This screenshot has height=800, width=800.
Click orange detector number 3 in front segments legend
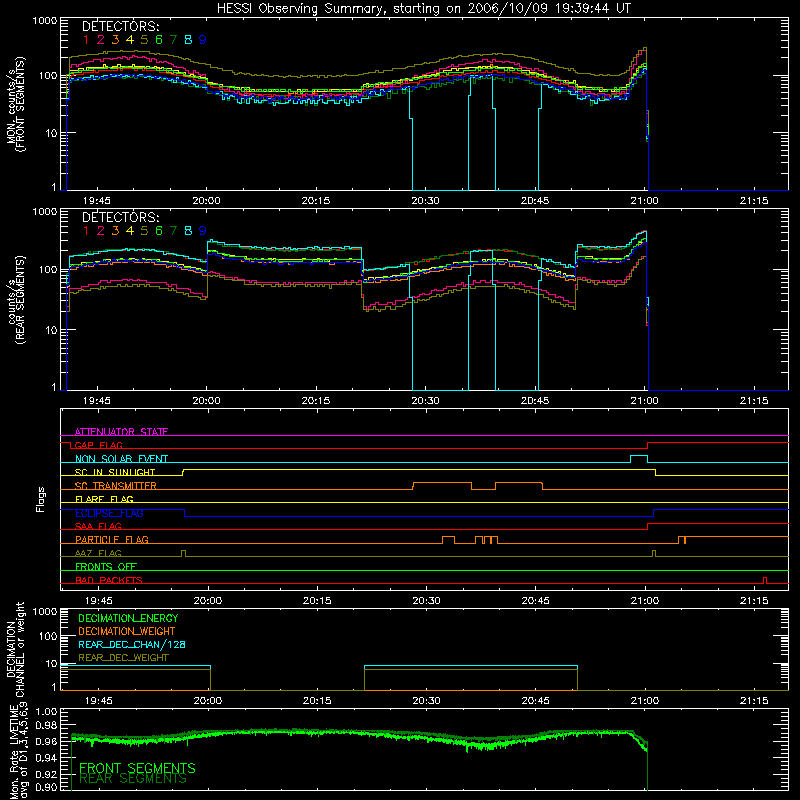pos(115,40)
